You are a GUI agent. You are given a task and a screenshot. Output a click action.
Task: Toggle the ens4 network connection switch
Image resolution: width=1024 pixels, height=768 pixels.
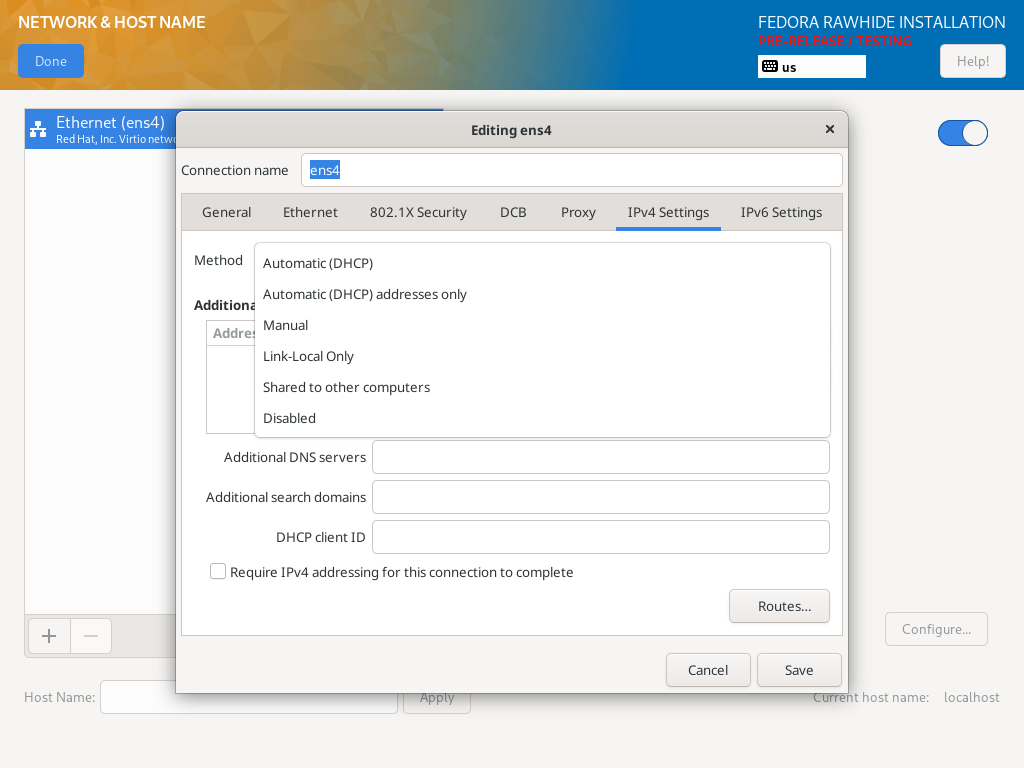963,133
